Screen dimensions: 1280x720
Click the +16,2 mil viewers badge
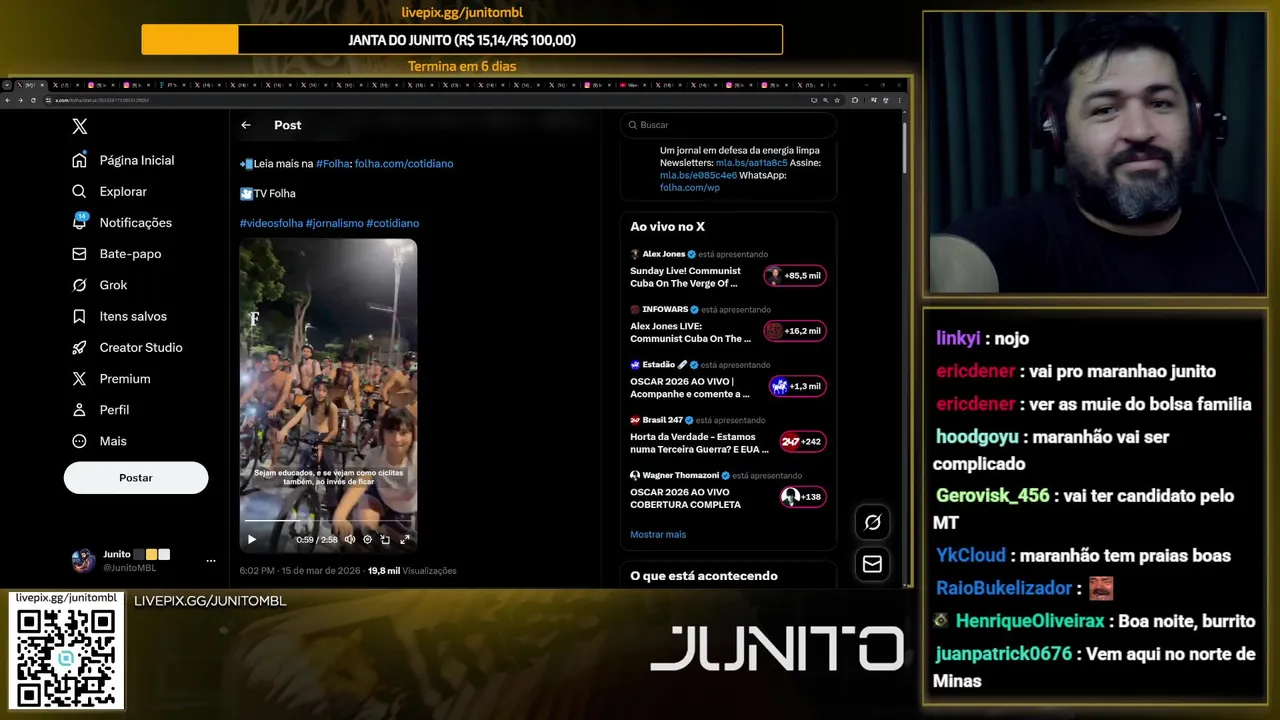pos(795,331)
